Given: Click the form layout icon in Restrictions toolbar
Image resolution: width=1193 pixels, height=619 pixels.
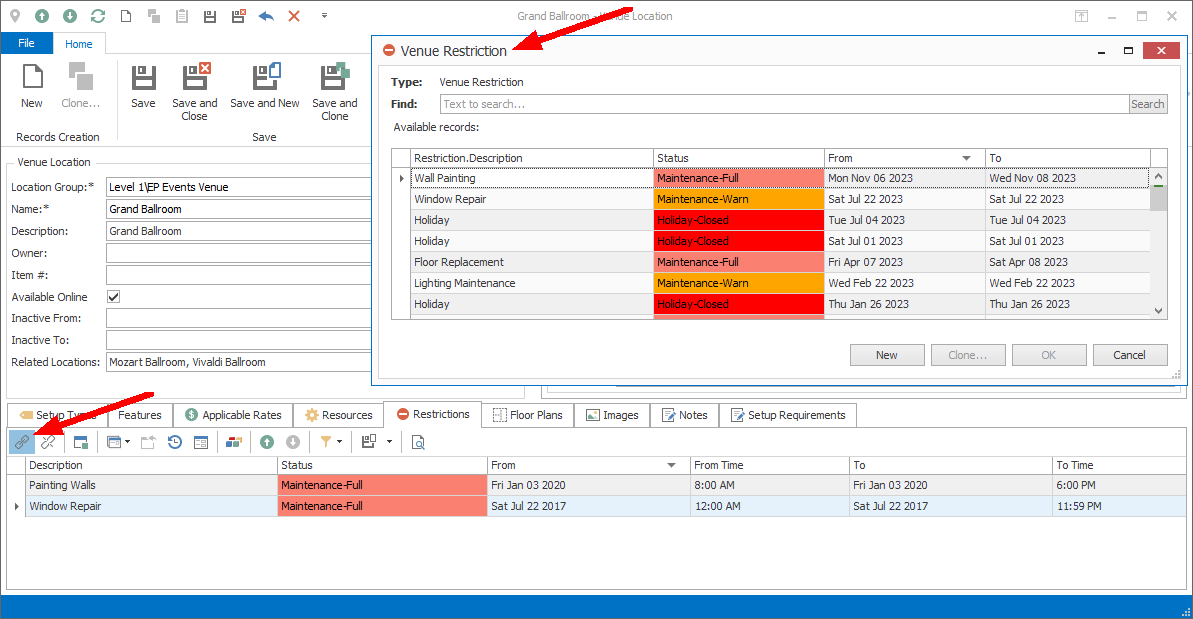Looking at the screenshot, I should click(x=201, y=442).
